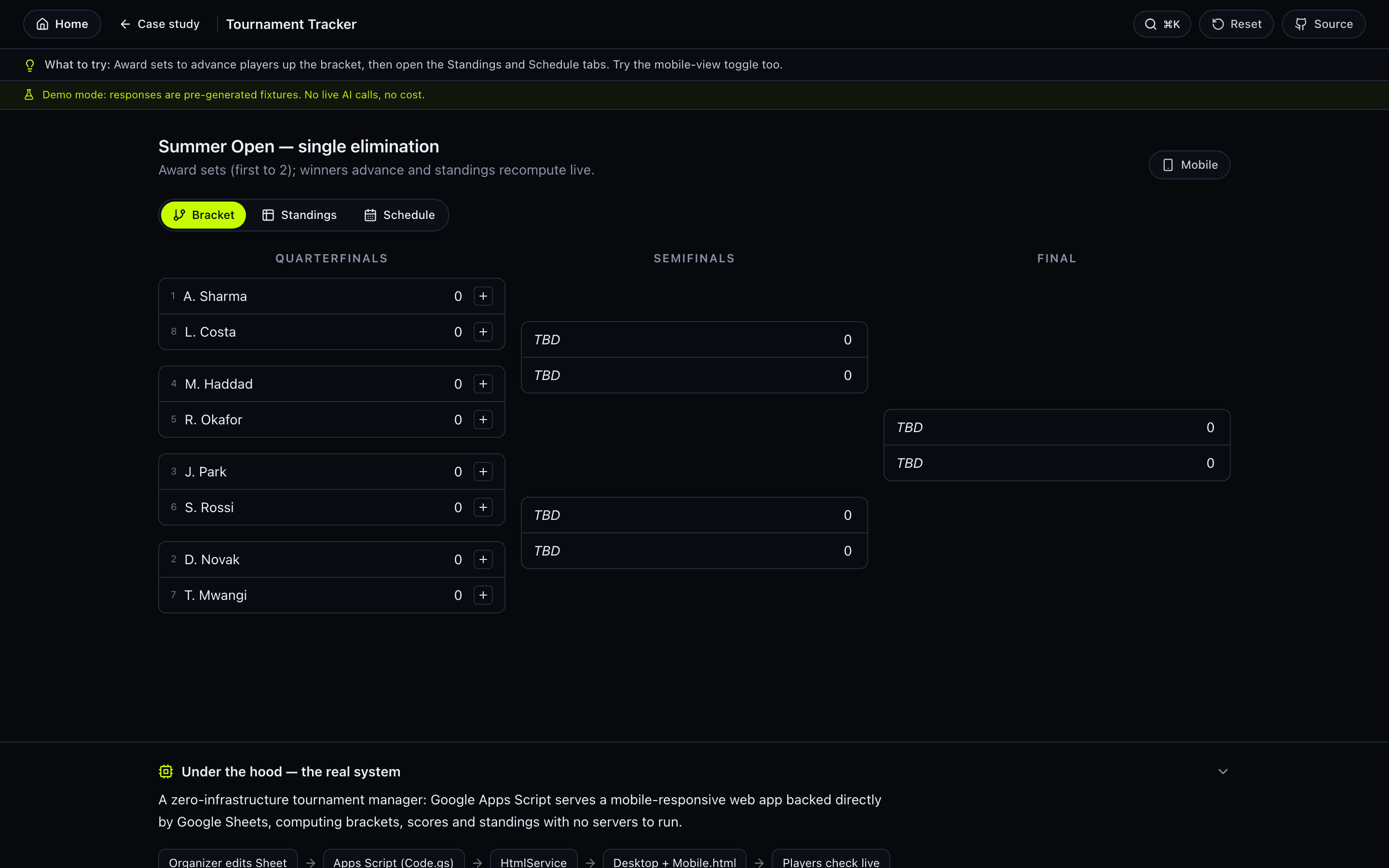The image size is (1389, 868).
Task: Add a set for R. Okafor
Action: 483,420
